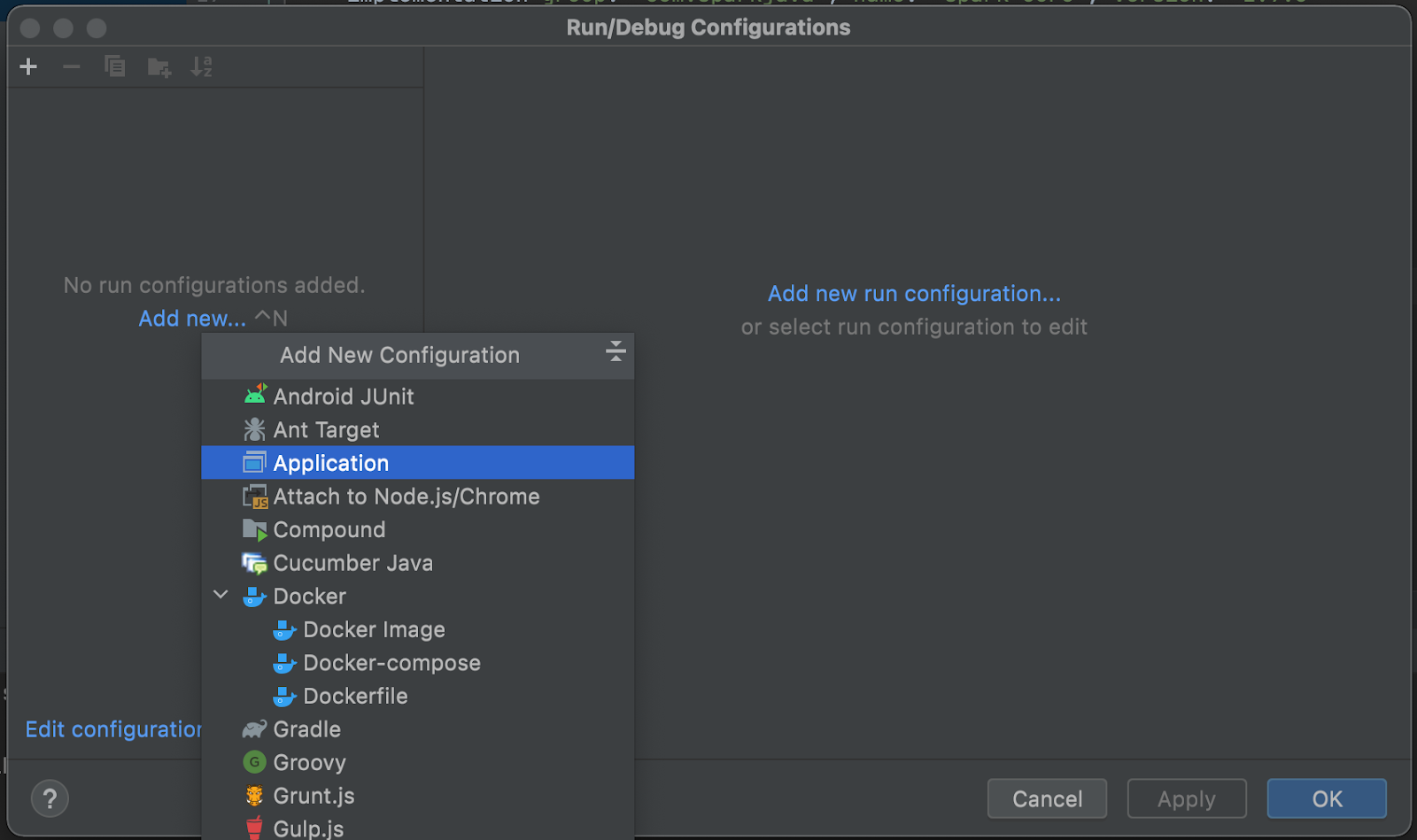Click the Copy Configuration toolbar icon
Screen dimensions: 1417x840
click(x=114, y=67)
